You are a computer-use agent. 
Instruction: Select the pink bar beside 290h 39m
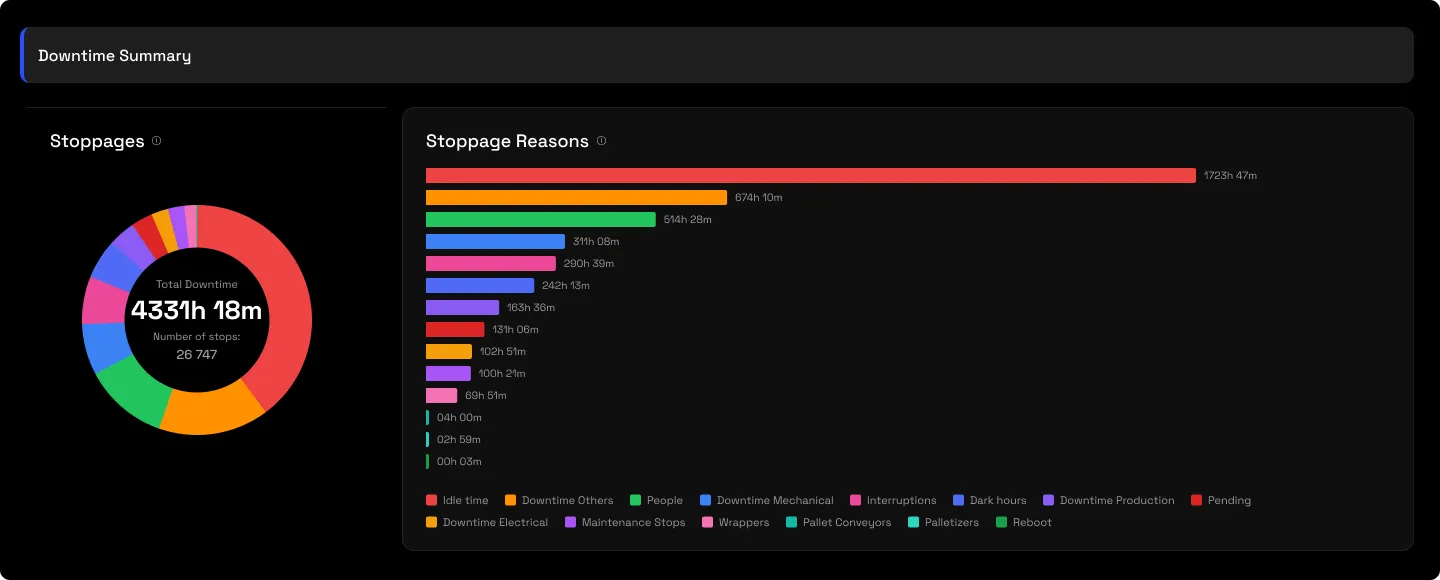pyautogui.click(x=491, y=263)
